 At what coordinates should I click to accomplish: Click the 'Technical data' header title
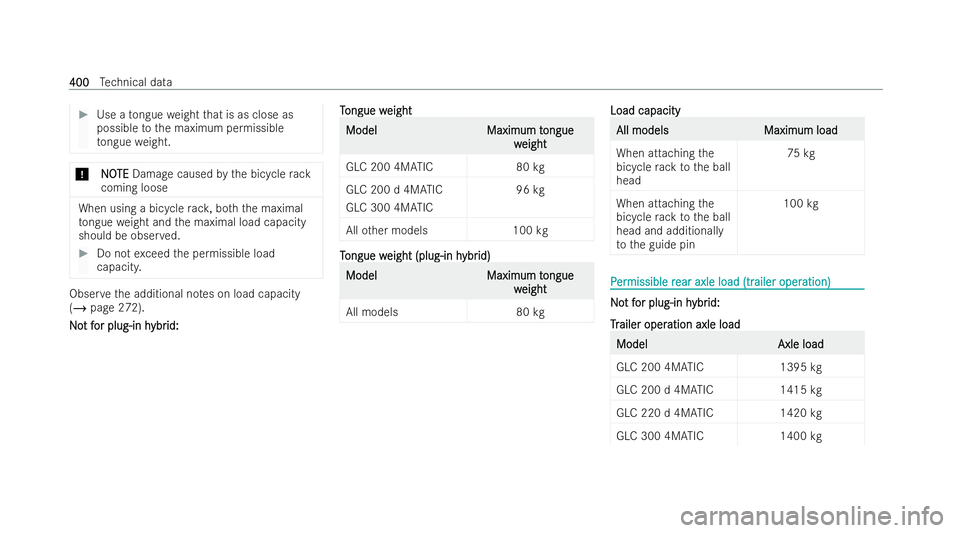(x=135, y=82)
